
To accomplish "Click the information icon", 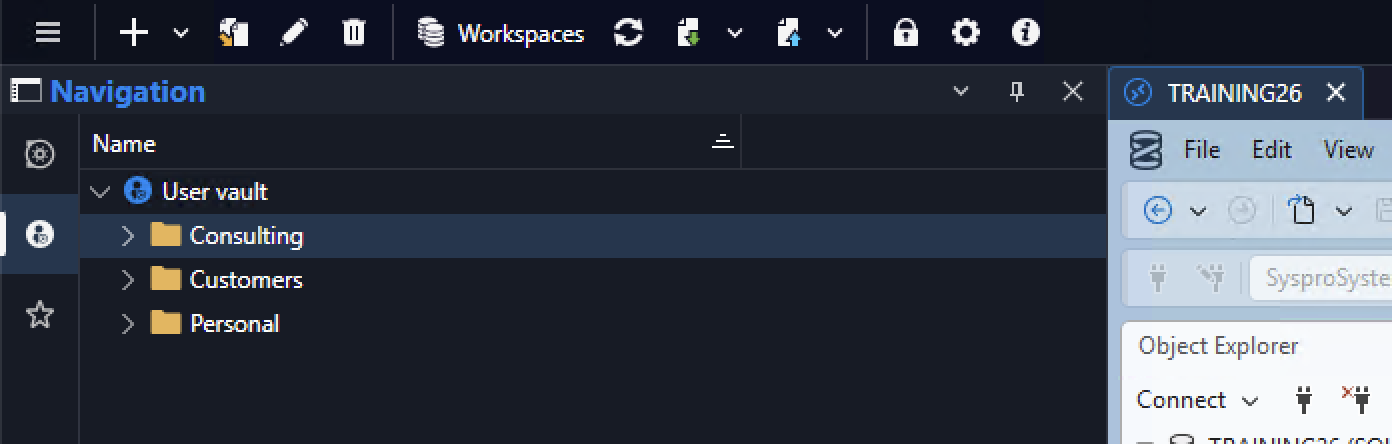I will coord(1026,32).
